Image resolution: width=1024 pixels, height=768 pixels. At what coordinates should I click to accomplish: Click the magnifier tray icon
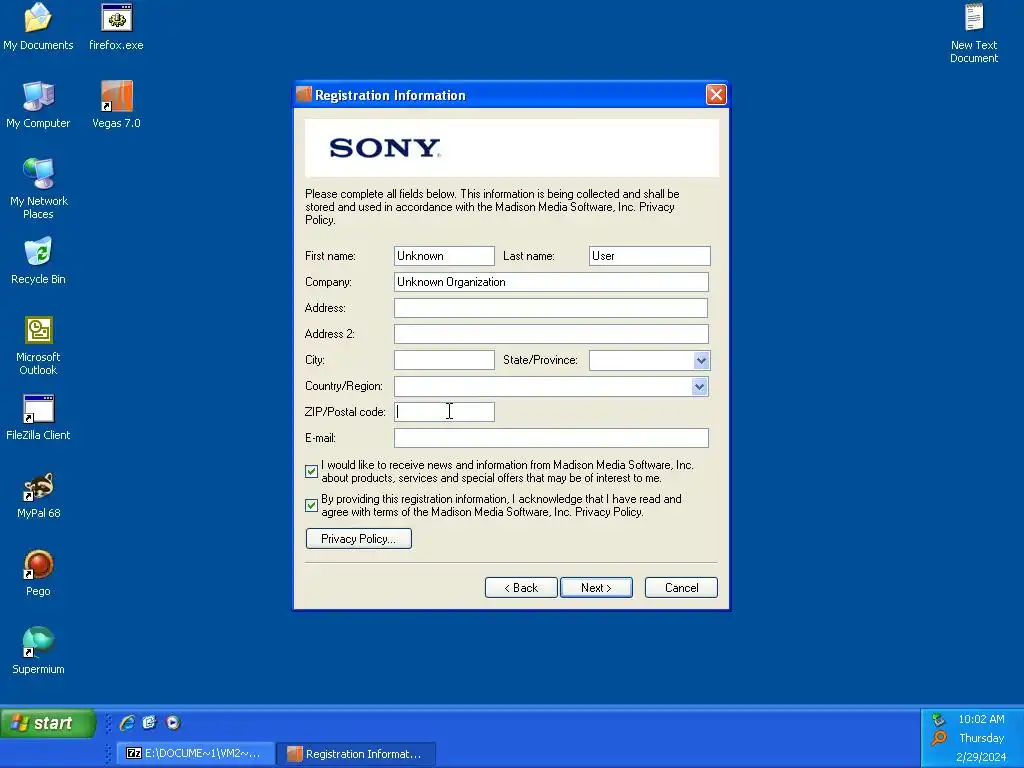pyautogui.click(x=939, y=738)
